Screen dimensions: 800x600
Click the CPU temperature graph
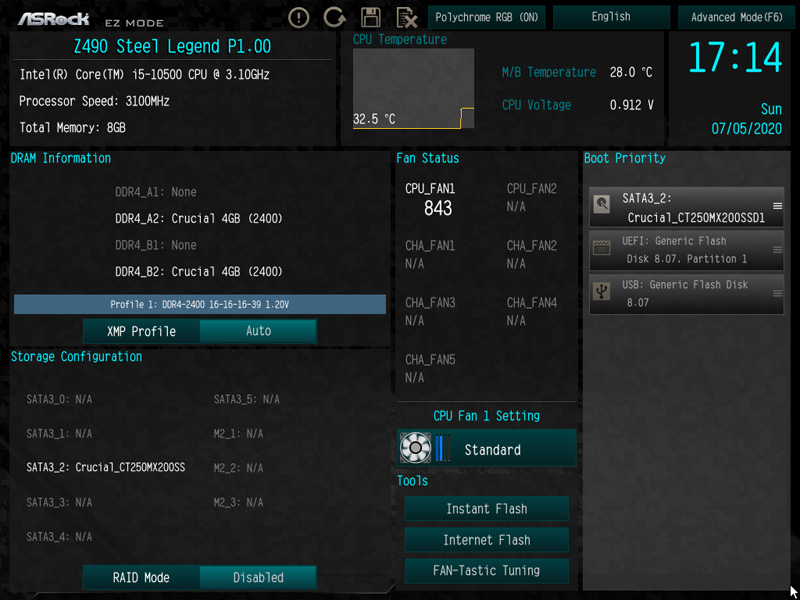tap(413, 88)
